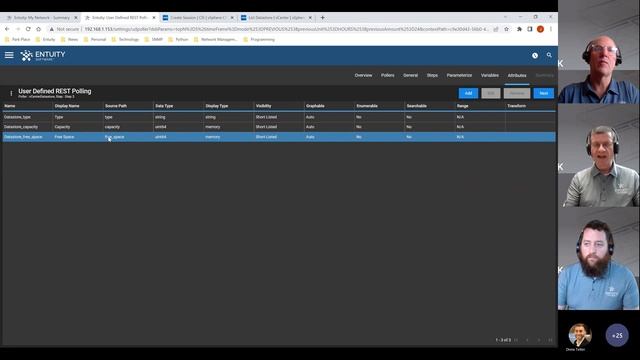The width and height of the screenshot is (640, 360).
Task: Go to the browser home page icon
Action: click(38, 29)
